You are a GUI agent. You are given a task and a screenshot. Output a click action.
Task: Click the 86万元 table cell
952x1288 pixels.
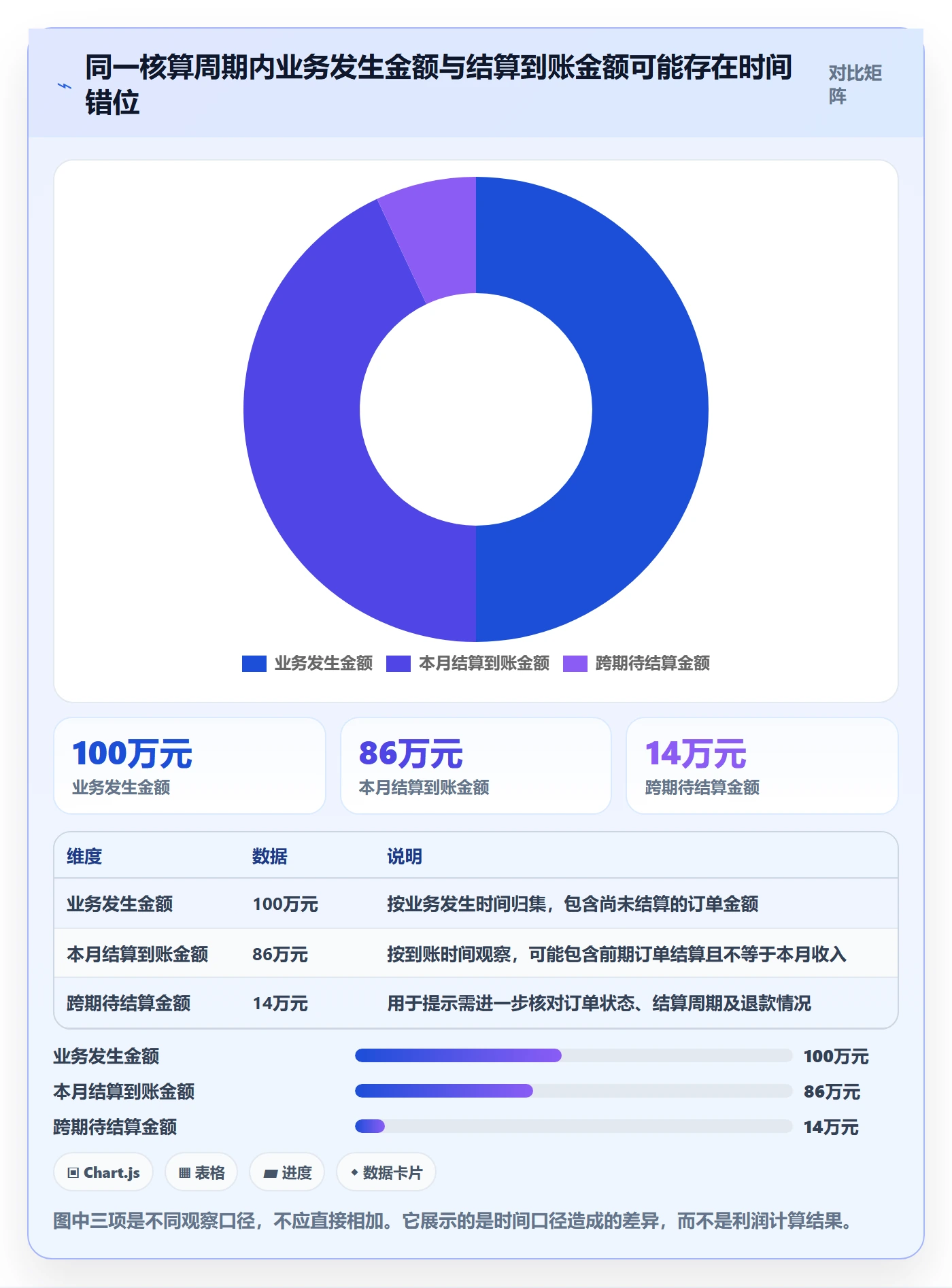tap(280, 954)
